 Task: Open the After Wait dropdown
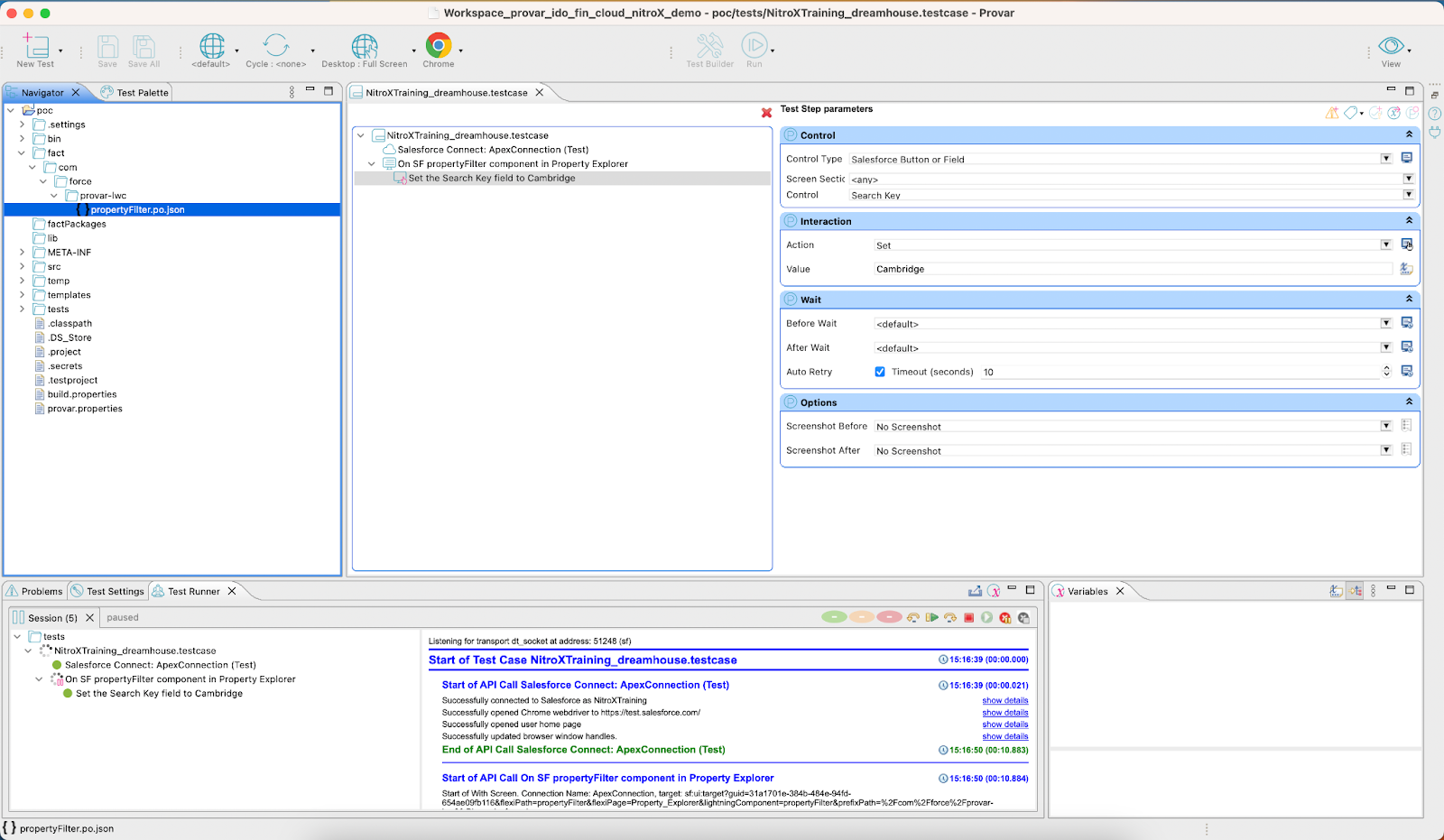[x=1386, y=347]
